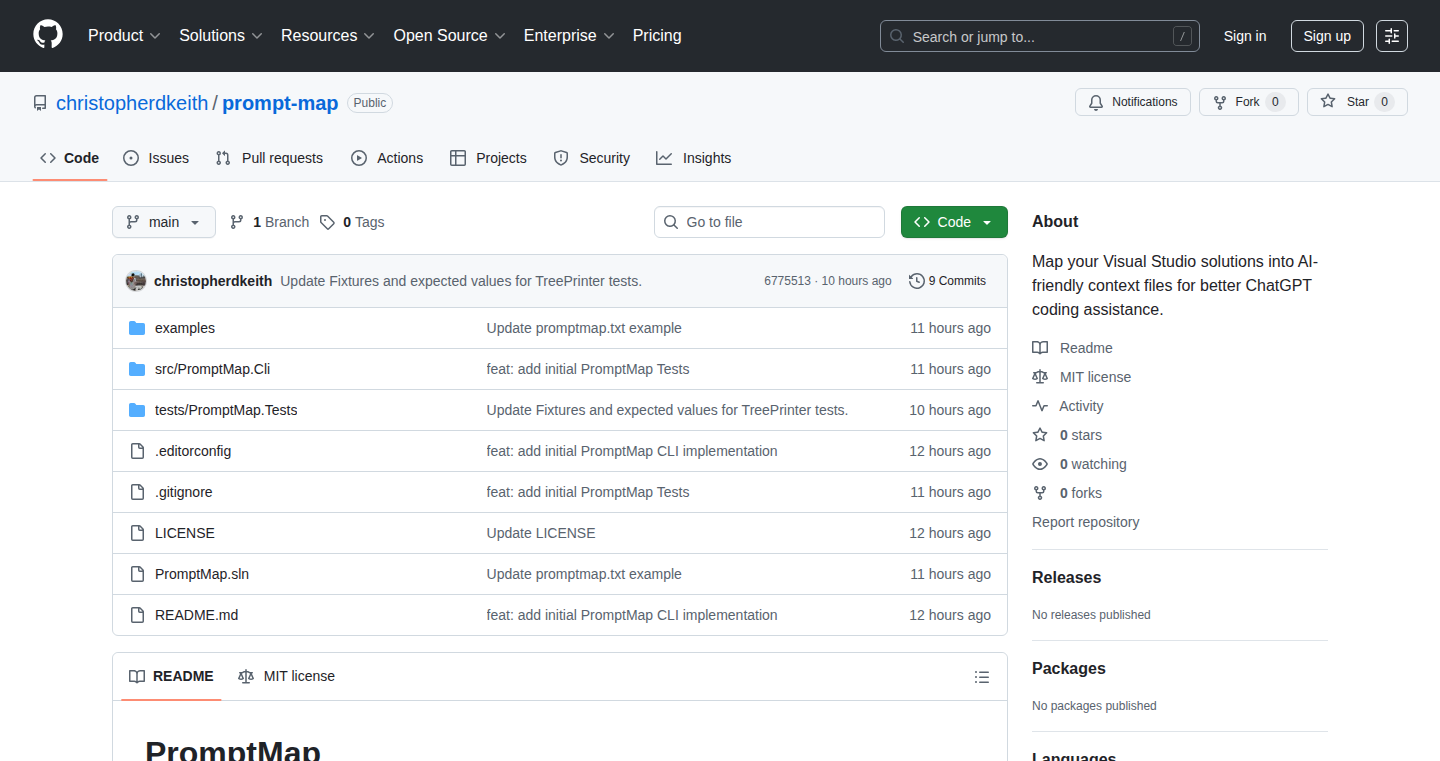This screenshot has height=761, width=1440.
Task: Click the Packages heading link
Action: tap(1069, 669)
